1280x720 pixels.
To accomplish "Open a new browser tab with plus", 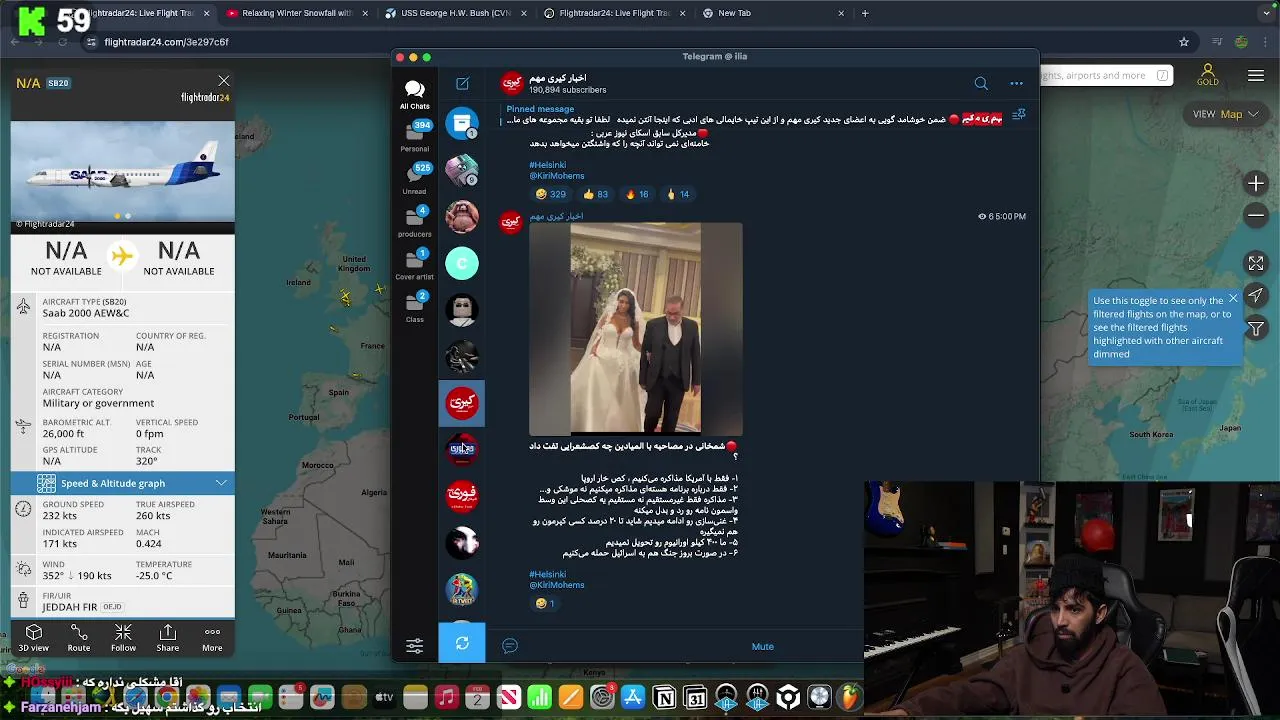I will tap(865, 13).
